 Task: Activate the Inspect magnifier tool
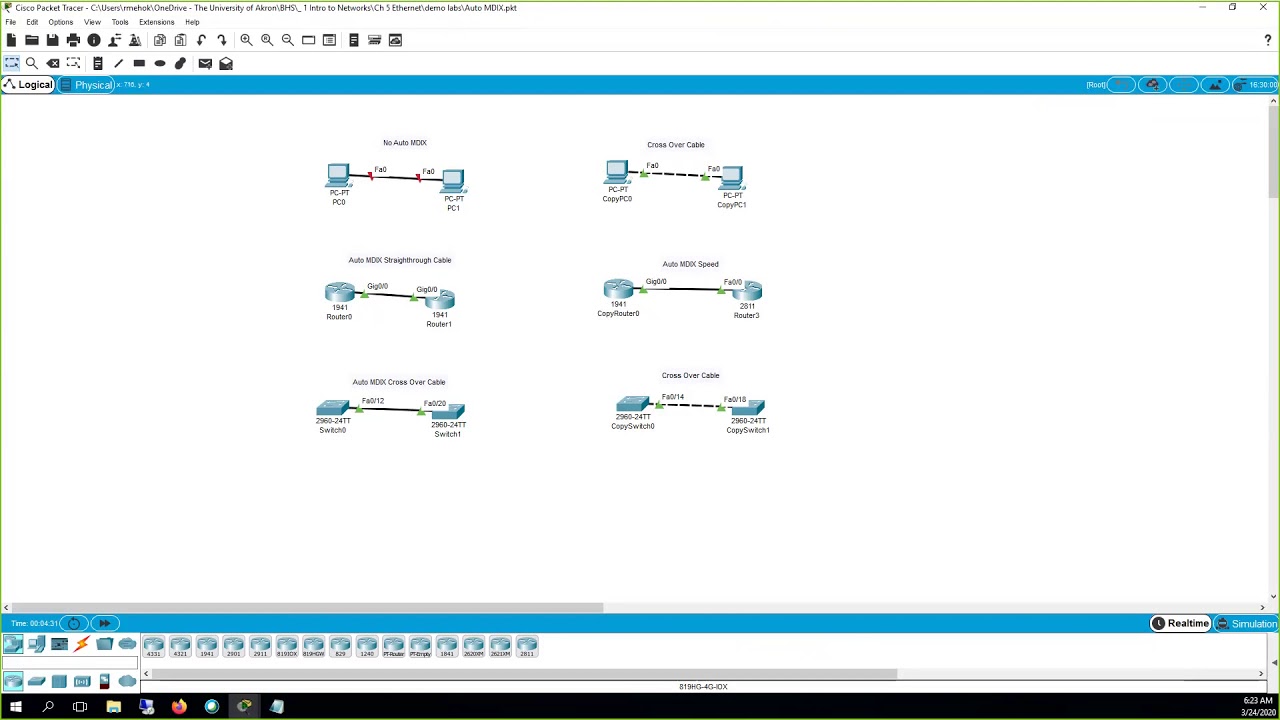pyautogui.click(x=32, y=63)
